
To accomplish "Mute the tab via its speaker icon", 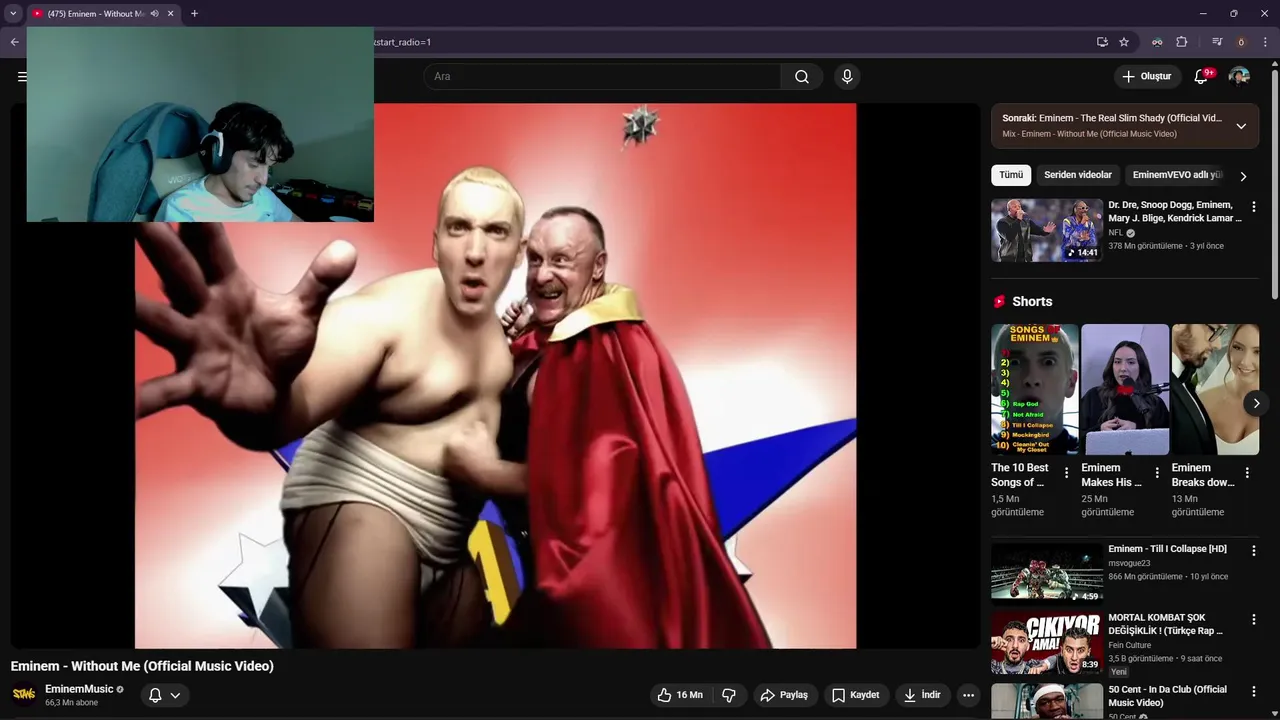I will (x=154, y=14).
